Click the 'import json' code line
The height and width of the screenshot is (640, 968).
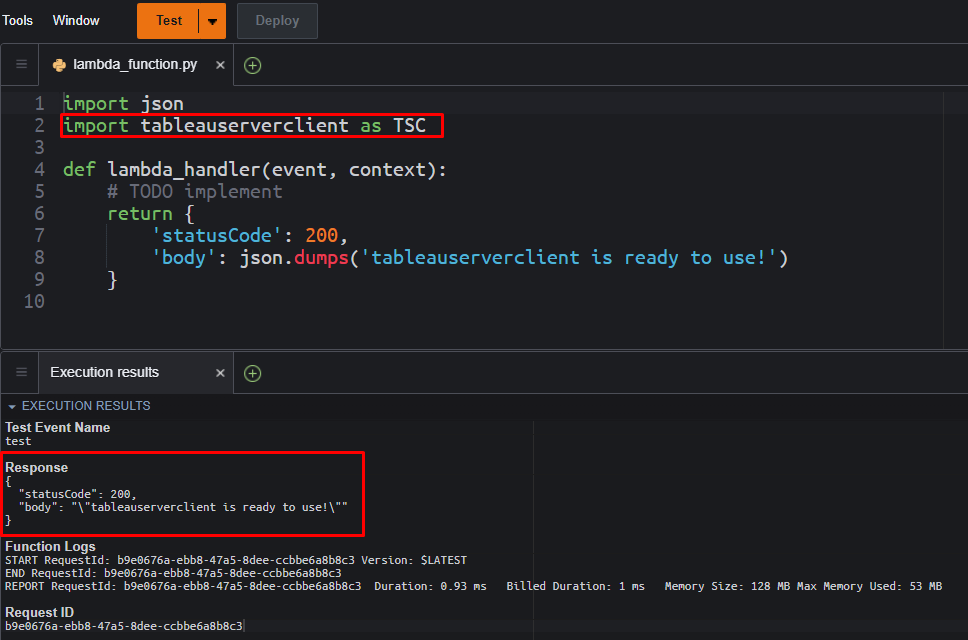pos(123,104)
